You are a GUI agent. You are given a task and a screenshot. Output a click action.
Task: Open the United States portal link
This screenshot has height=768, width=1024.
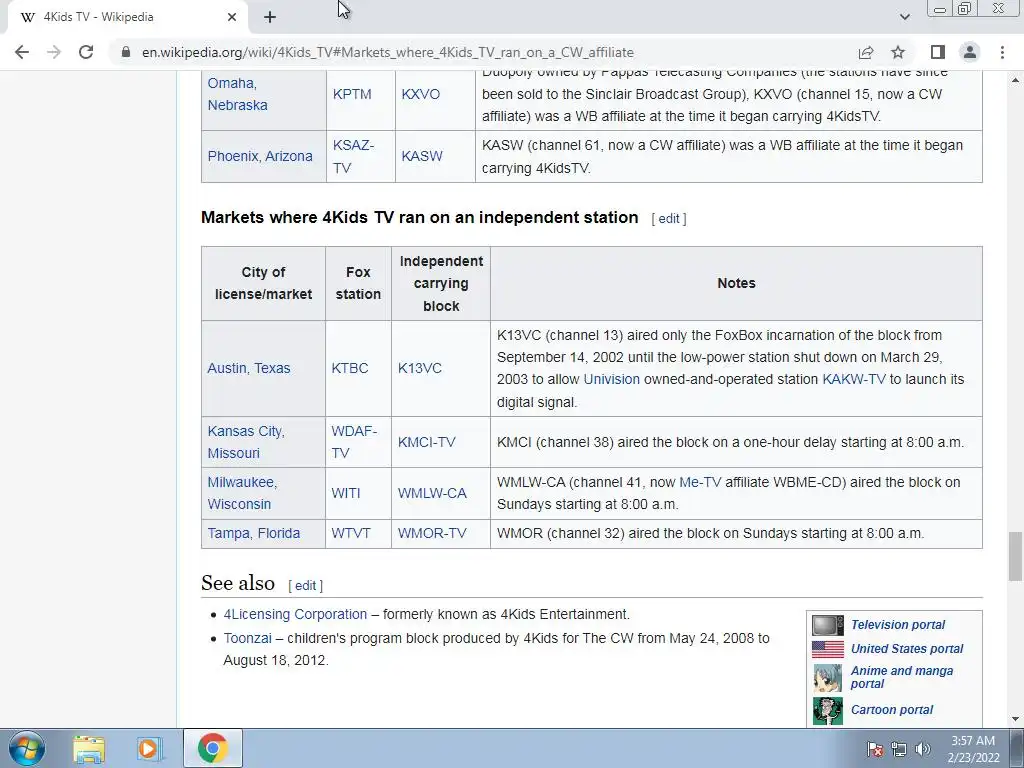pos(906,648)
